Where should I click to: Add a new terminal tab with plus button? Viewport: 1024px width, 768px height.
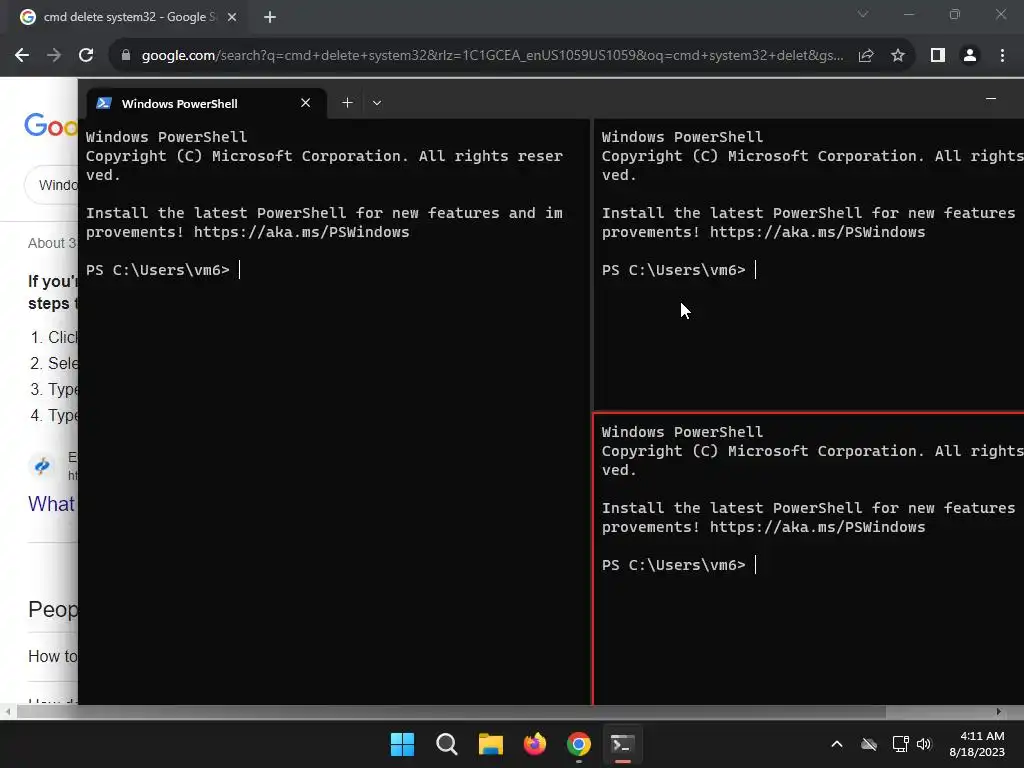pyautogui.click(x=347, y=103)
